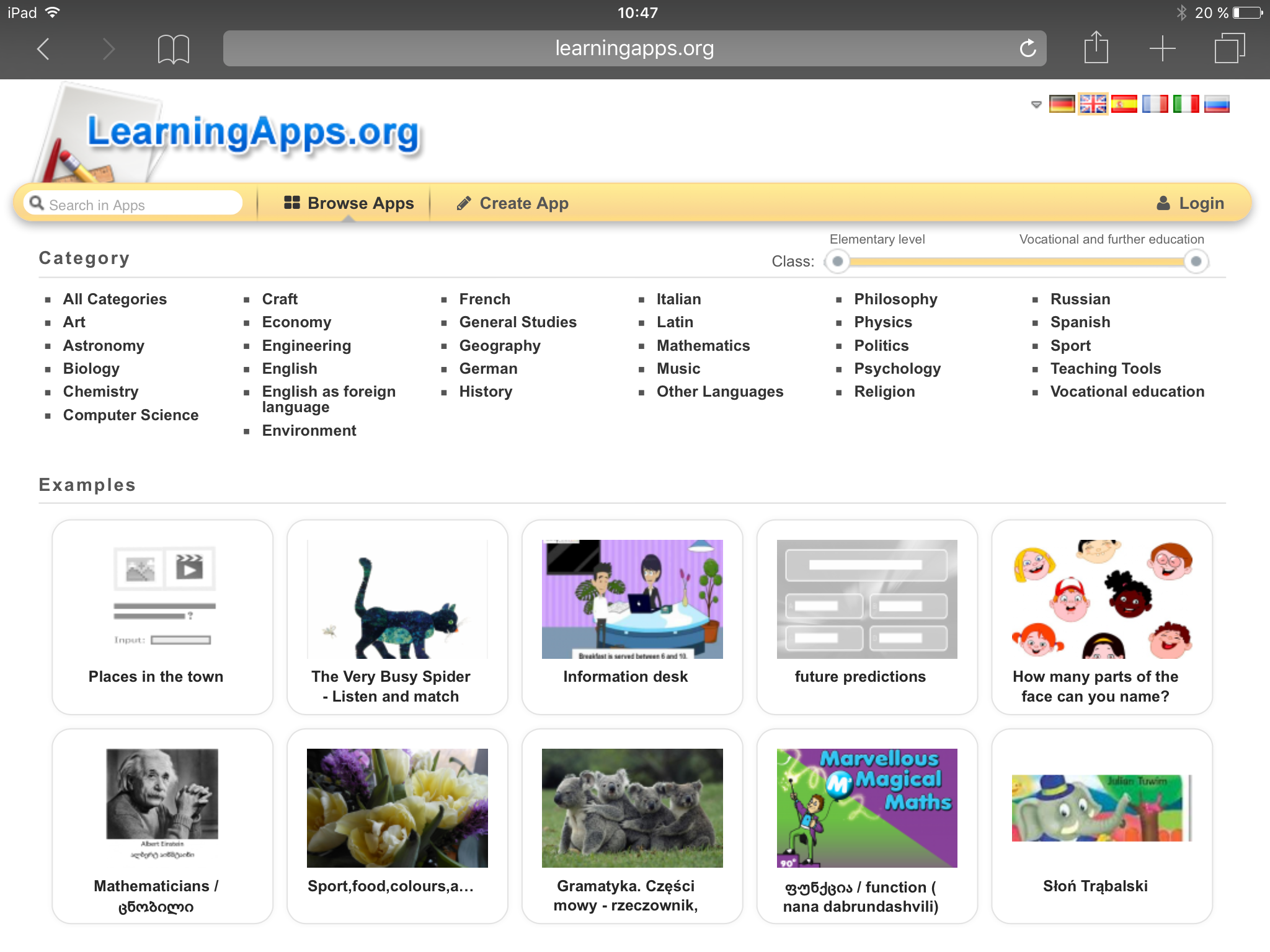Click the Vocational education slider handle

(x=1196, y=261)
